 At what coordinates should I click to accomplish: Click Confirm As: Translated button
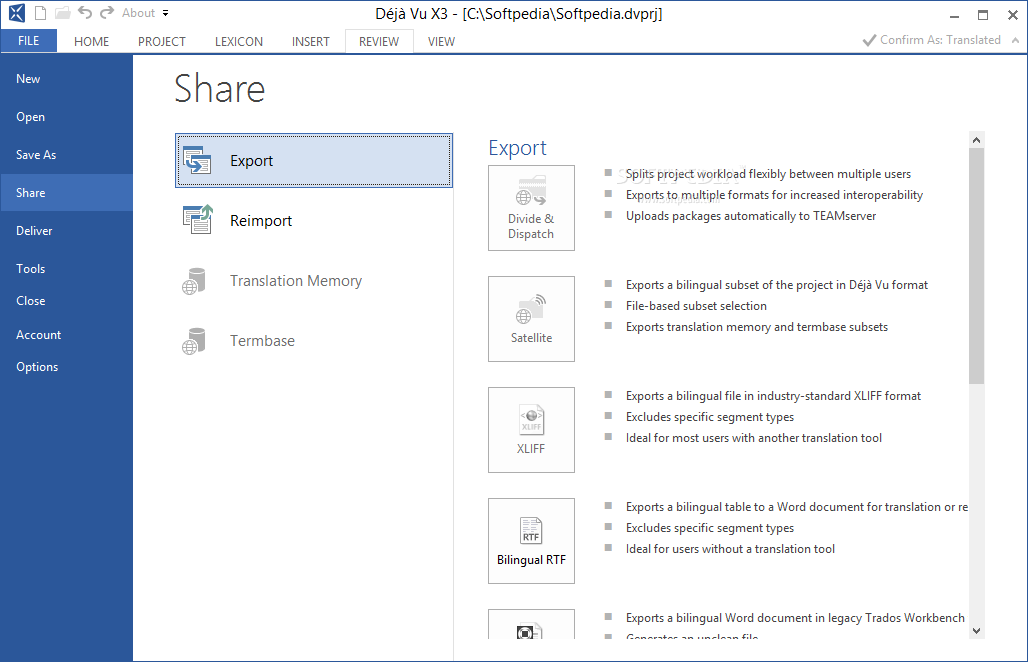point(932,40)
